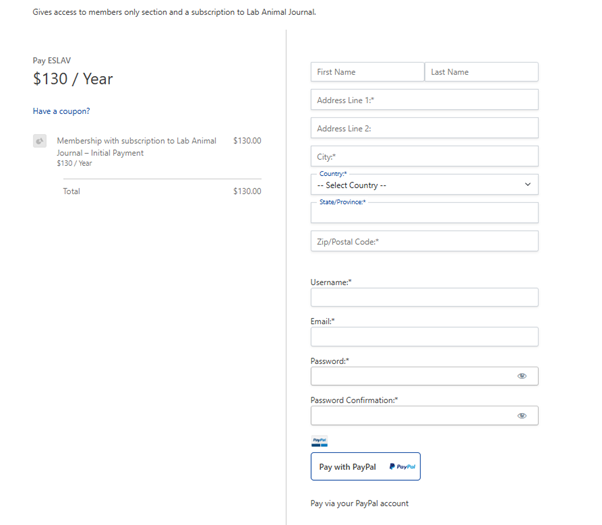This screenshot has width=602, height=525.
Task: Click inside the Password field
Action: pyautogui.click(x=410, y=376)
